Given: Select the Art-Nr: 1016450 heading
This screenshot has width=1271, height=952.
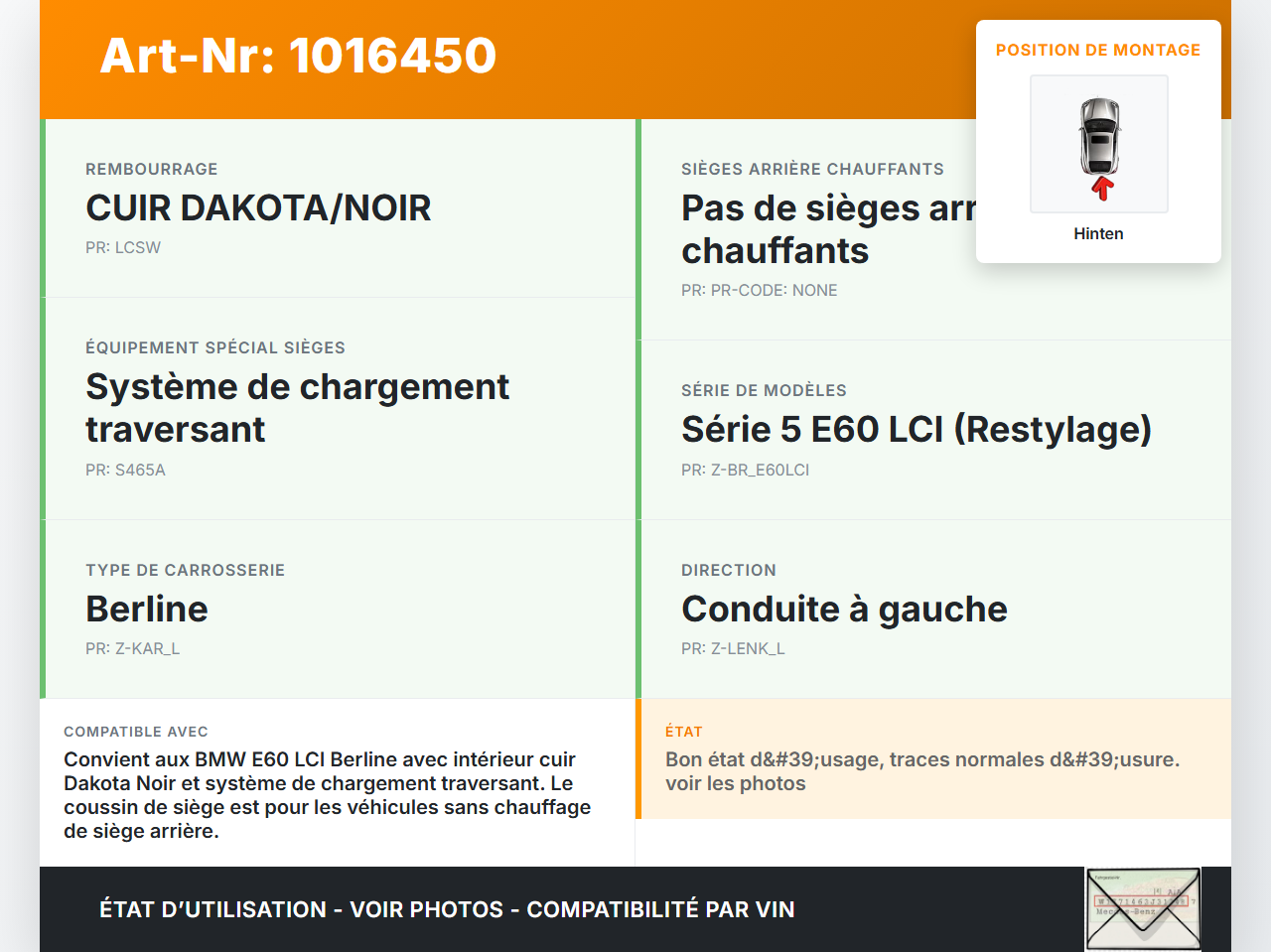Looking at the screenshot, I should (x=298, y=56).
